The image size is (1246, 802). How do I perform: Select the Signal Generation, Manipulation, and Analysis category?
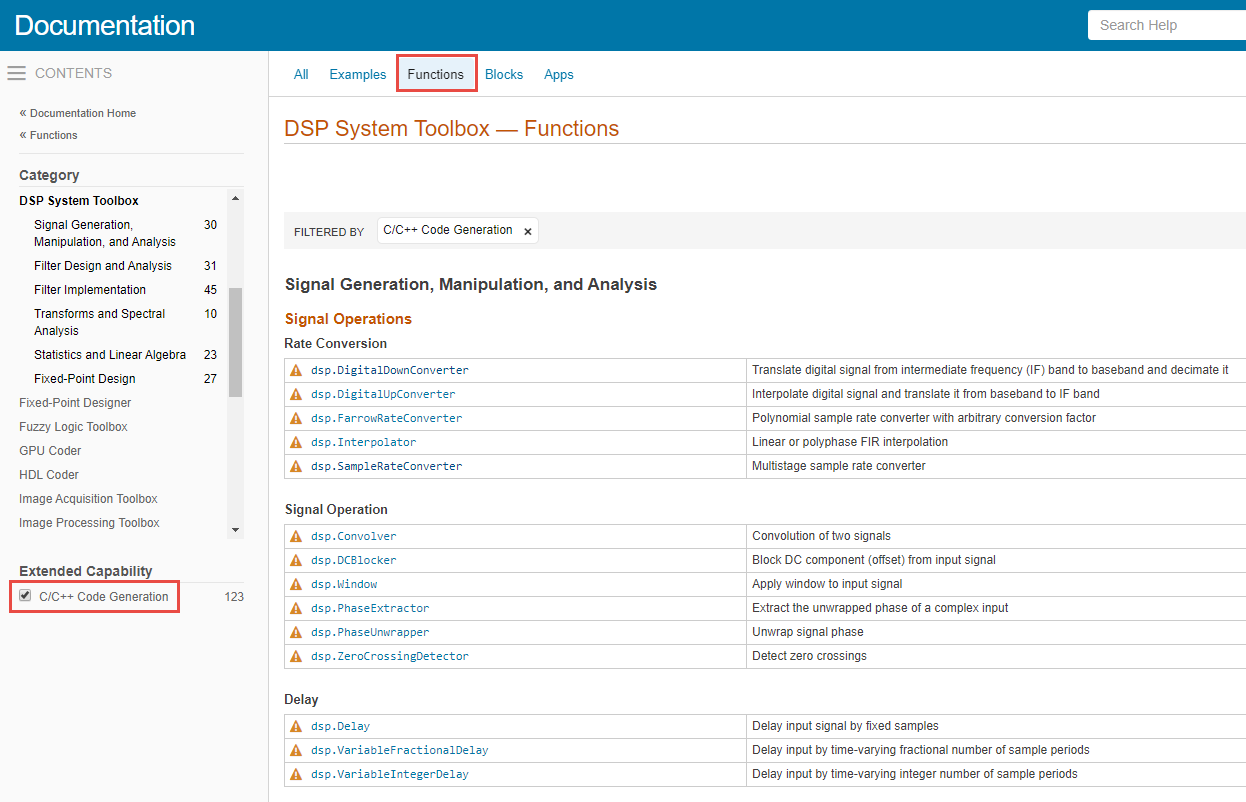(x=101, y=232)
